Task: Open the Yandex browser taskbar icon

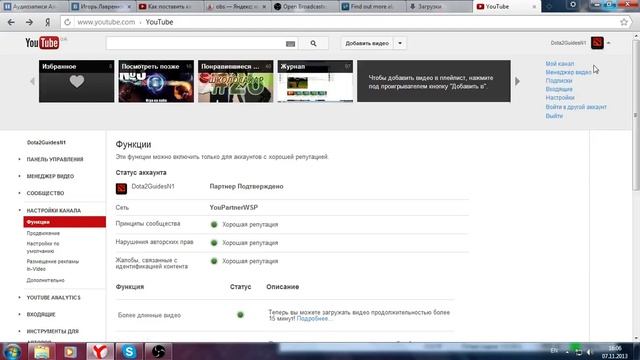Action: (x=100, y=351)
